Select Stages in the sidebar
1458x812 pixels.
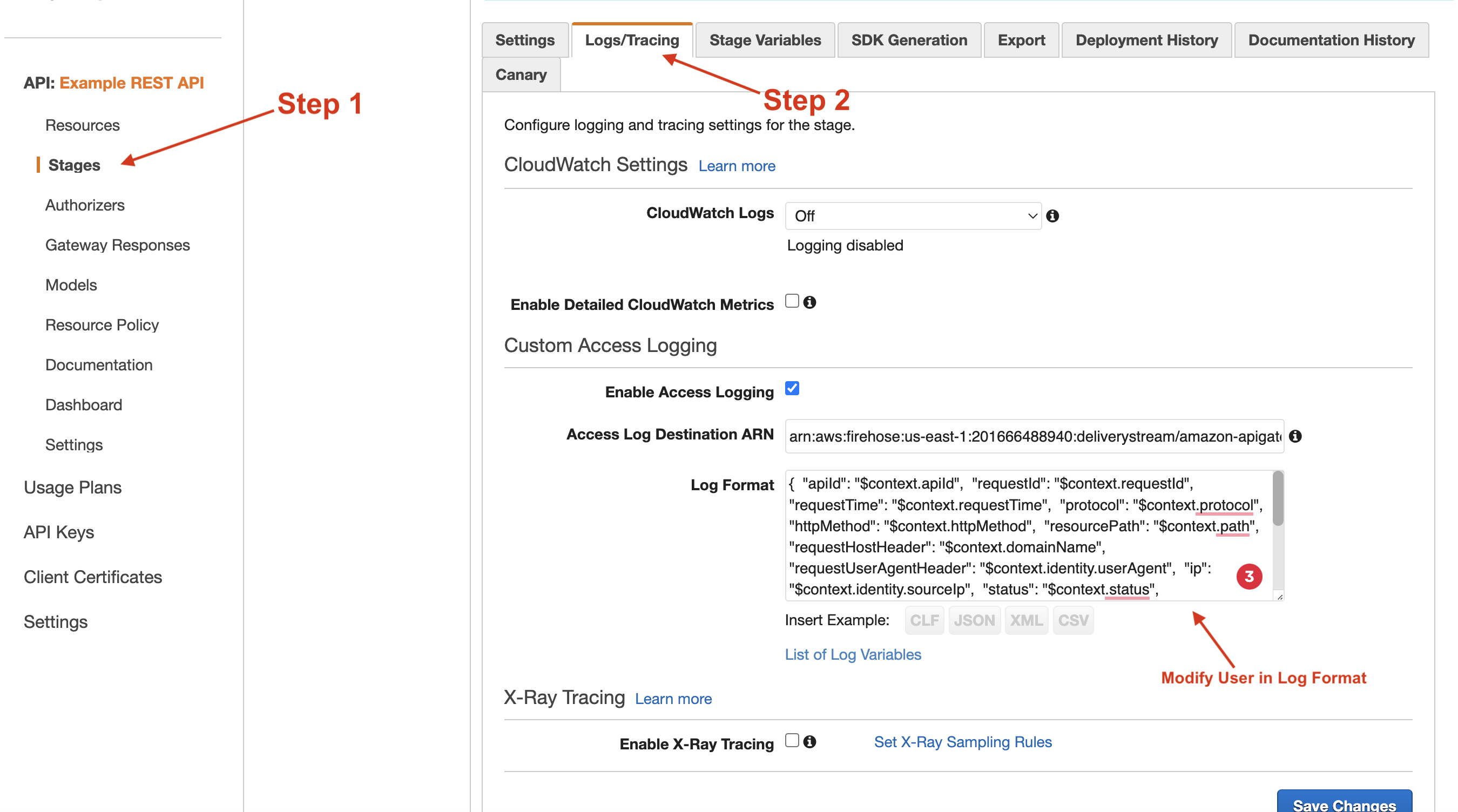pos(74,165)
